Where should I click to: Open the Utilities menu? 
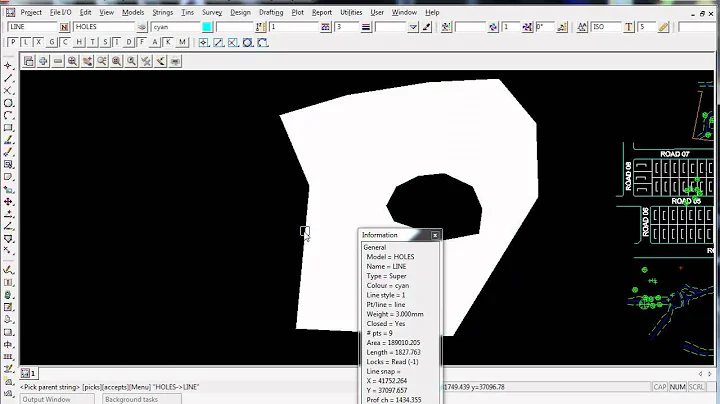click(x=351, y=12)
